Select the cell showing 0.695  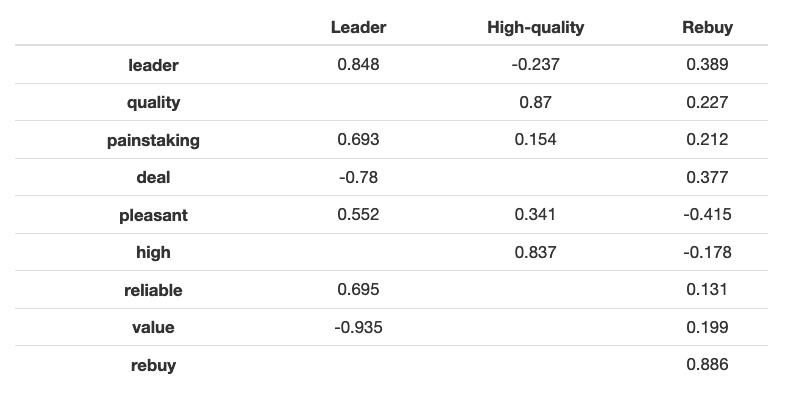coord(358,290)
